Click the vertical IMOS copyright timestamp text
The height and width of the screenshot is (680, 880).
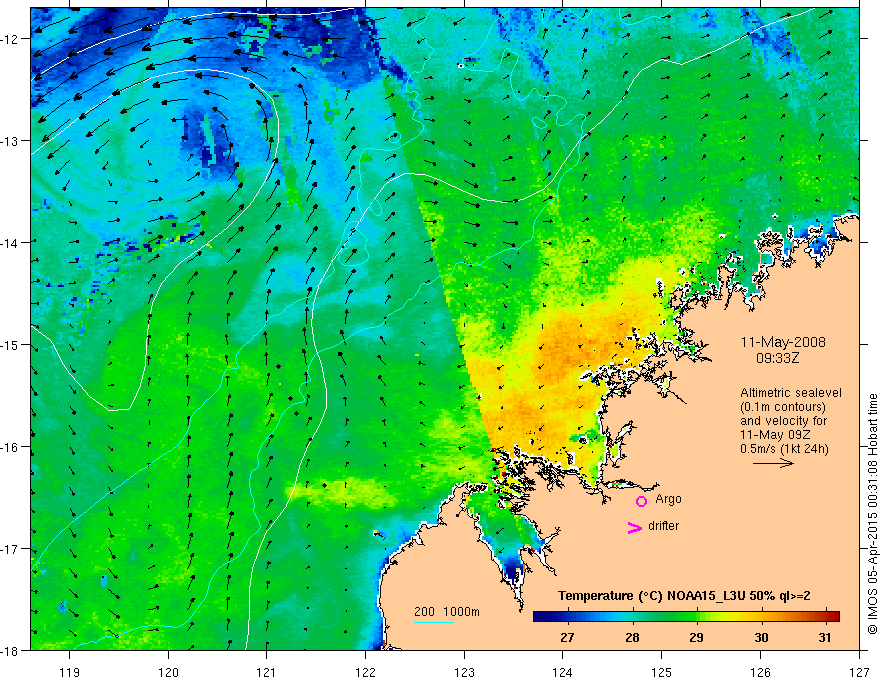click(x=872, y=514)
